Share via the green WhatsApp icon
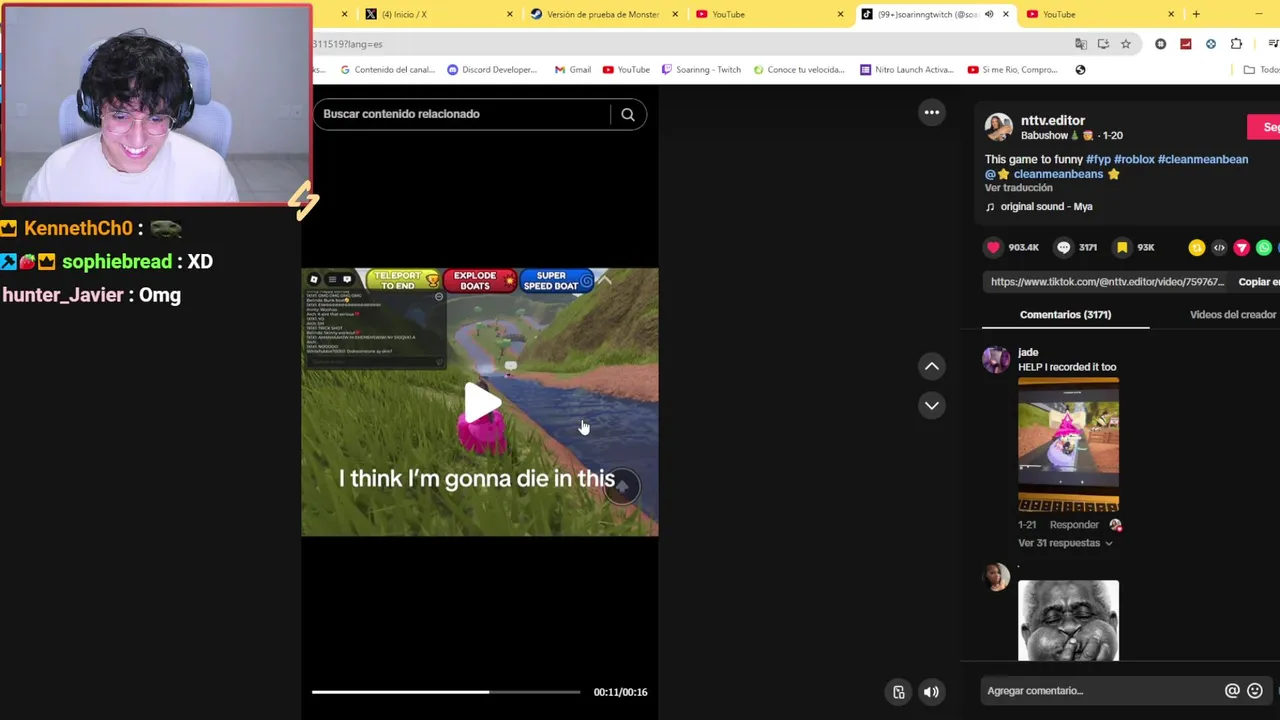The width and height of the screenshot is (1280, 720). pos(1264,247)
